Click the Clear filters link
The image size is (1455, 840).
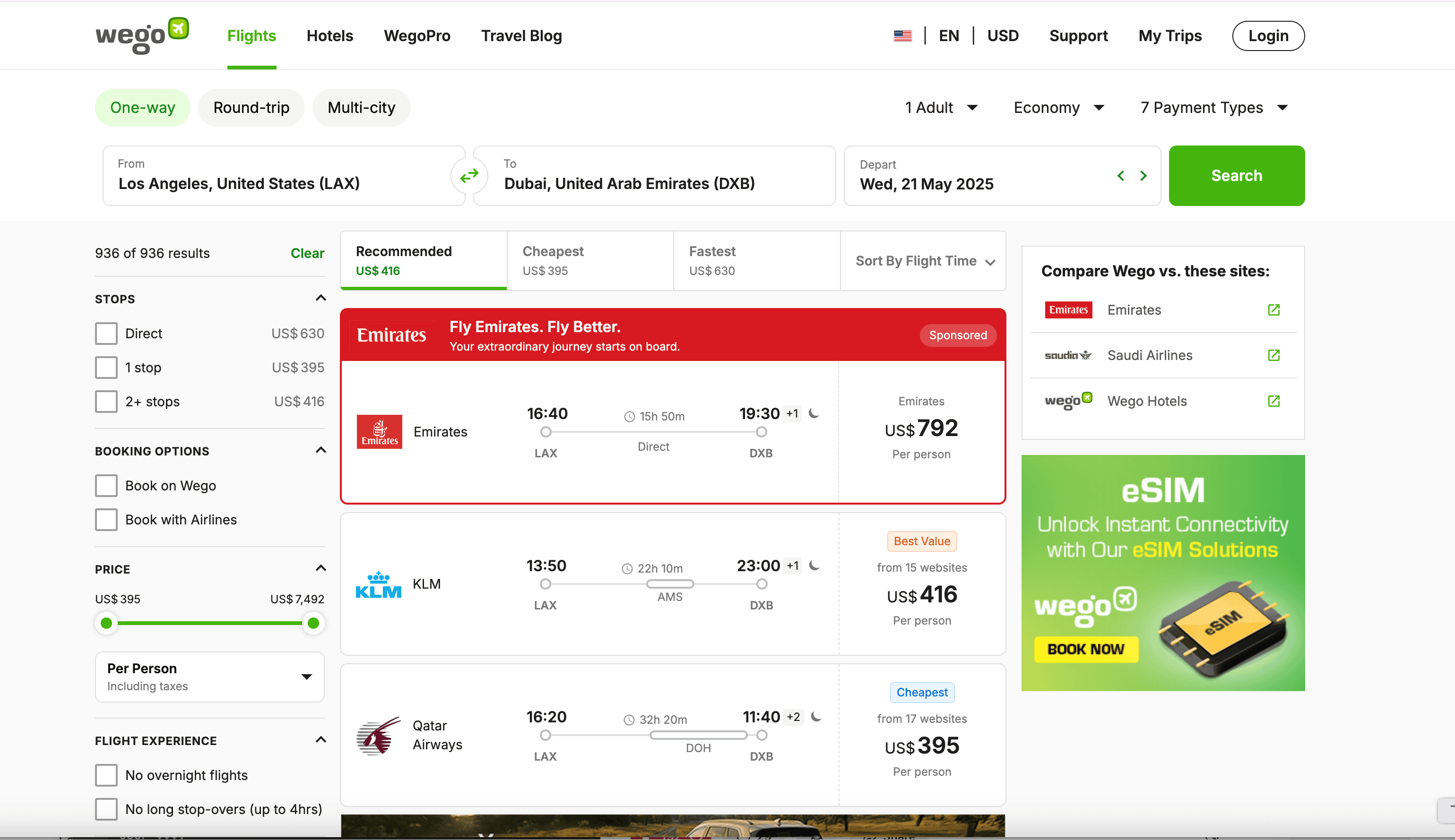(307, 253)
